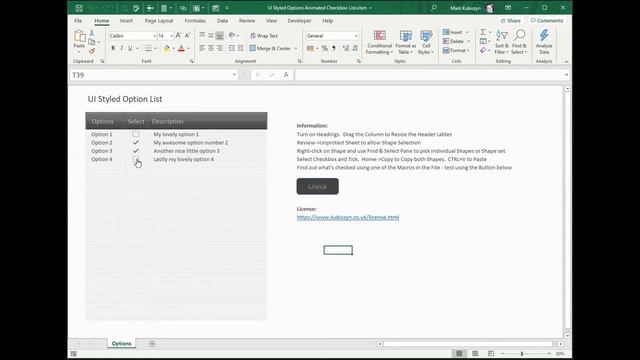Click the Share button
640x360 pixels.
pyautogui.click(x=511, y=20)
